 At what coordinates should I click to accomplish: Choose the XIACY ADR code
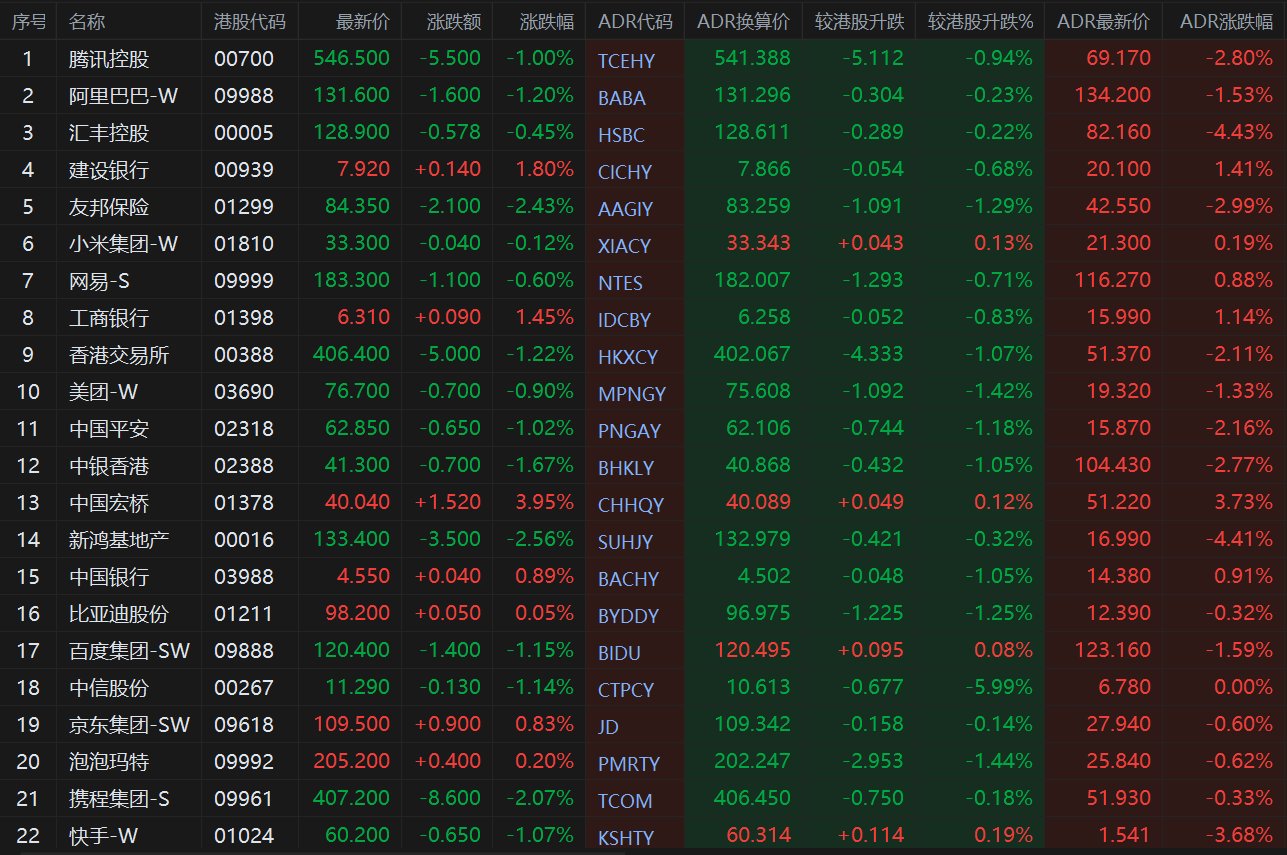624,246
